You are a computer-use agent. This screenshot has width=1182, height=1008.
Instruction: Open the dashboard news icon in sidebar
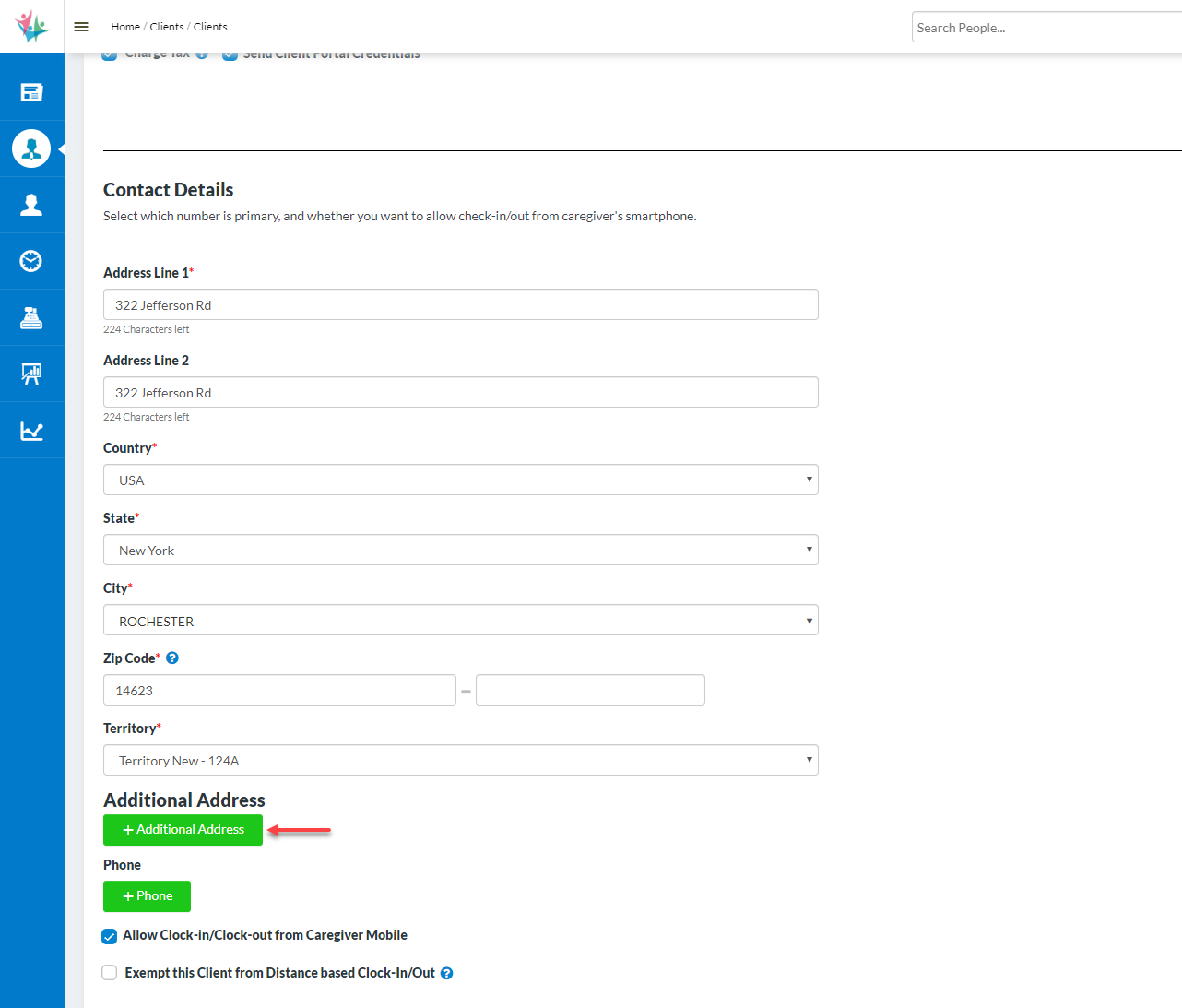click(x=31, y=92)
